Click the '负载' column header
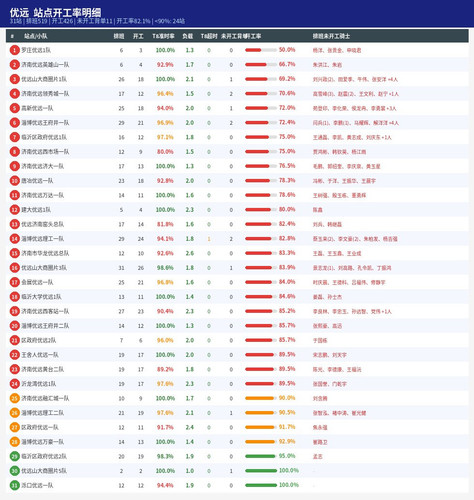 [x=187, y=36]
